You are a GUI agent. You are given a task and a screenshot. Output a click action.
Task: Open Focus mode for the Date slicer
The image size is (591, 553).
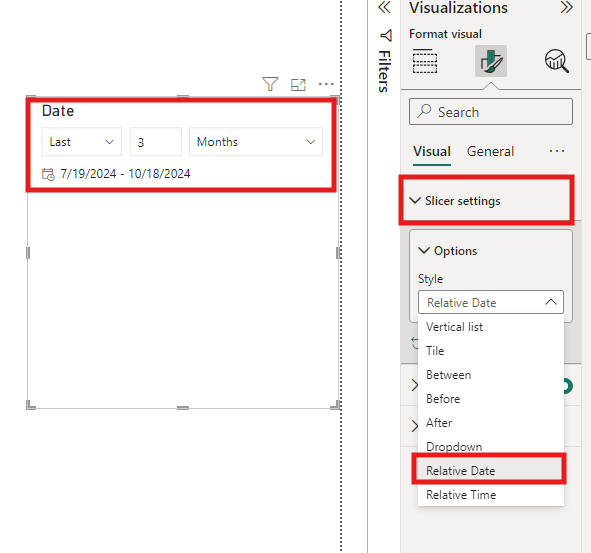(298, 84)
